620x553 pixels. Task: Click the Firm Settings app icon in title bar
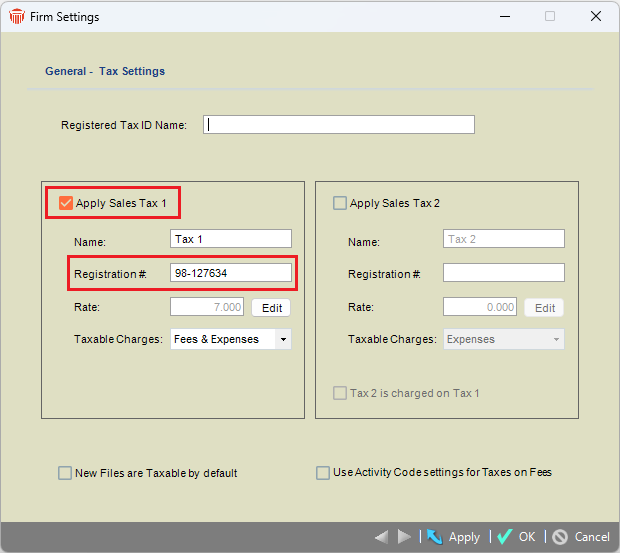pos(17,17)
